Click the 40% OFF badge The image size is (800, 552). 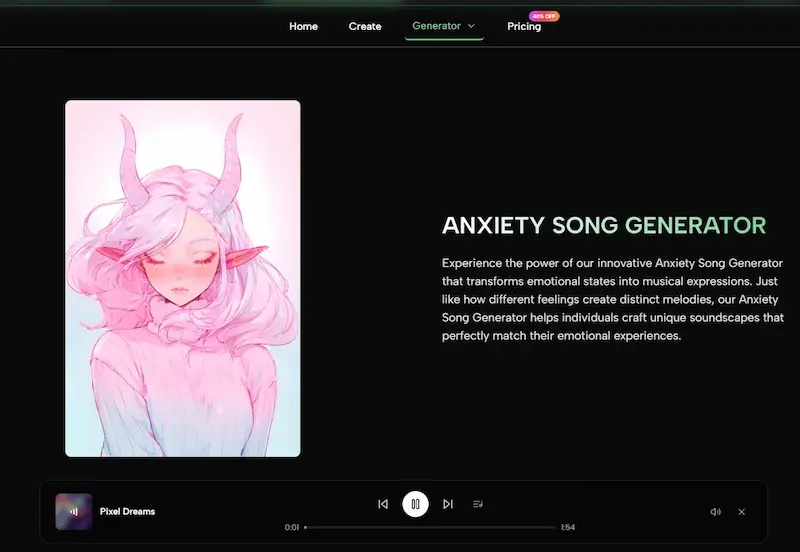click(x=544, y=16)
